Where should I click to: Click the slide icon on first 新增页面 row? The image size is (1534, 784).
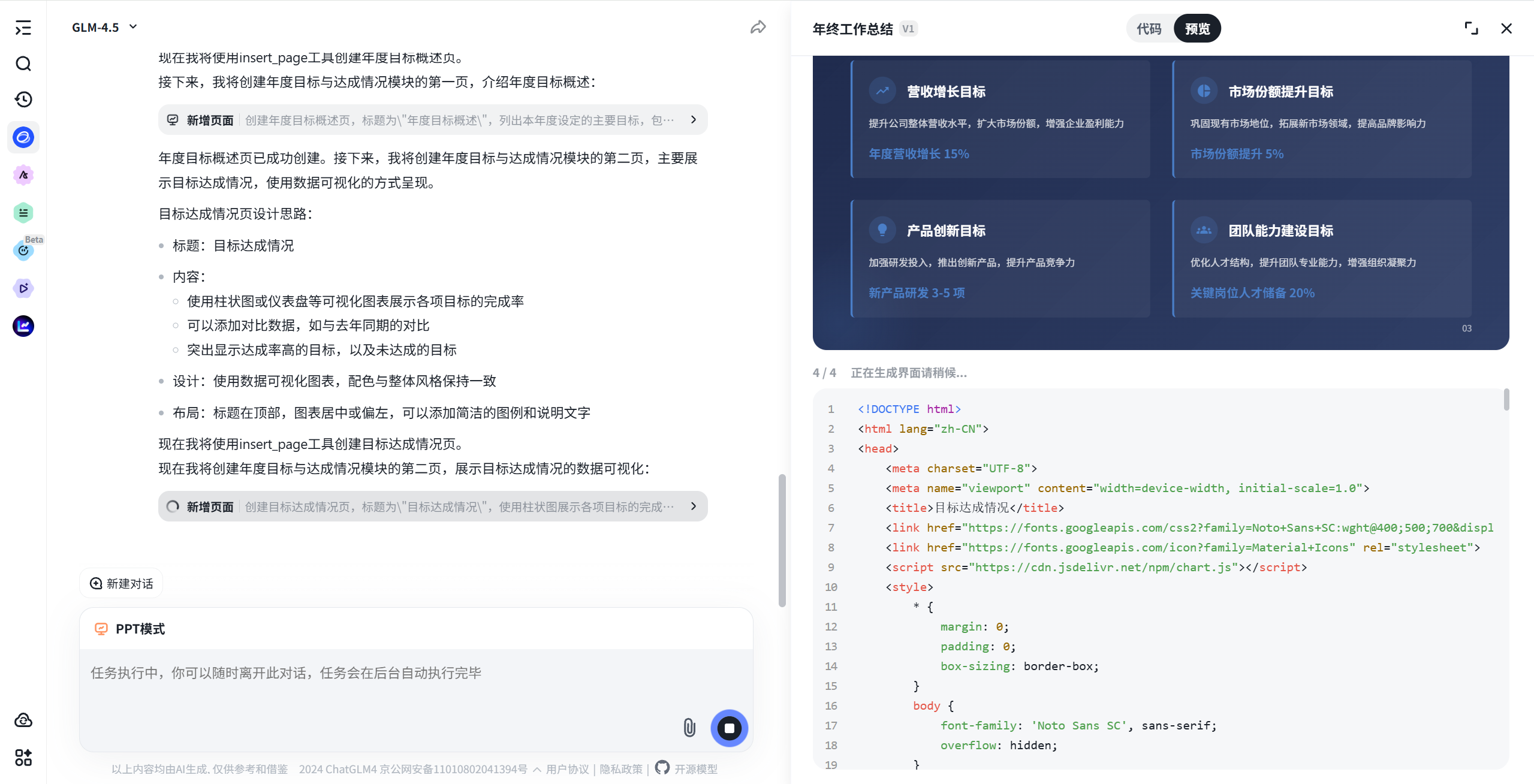(173, 120)
